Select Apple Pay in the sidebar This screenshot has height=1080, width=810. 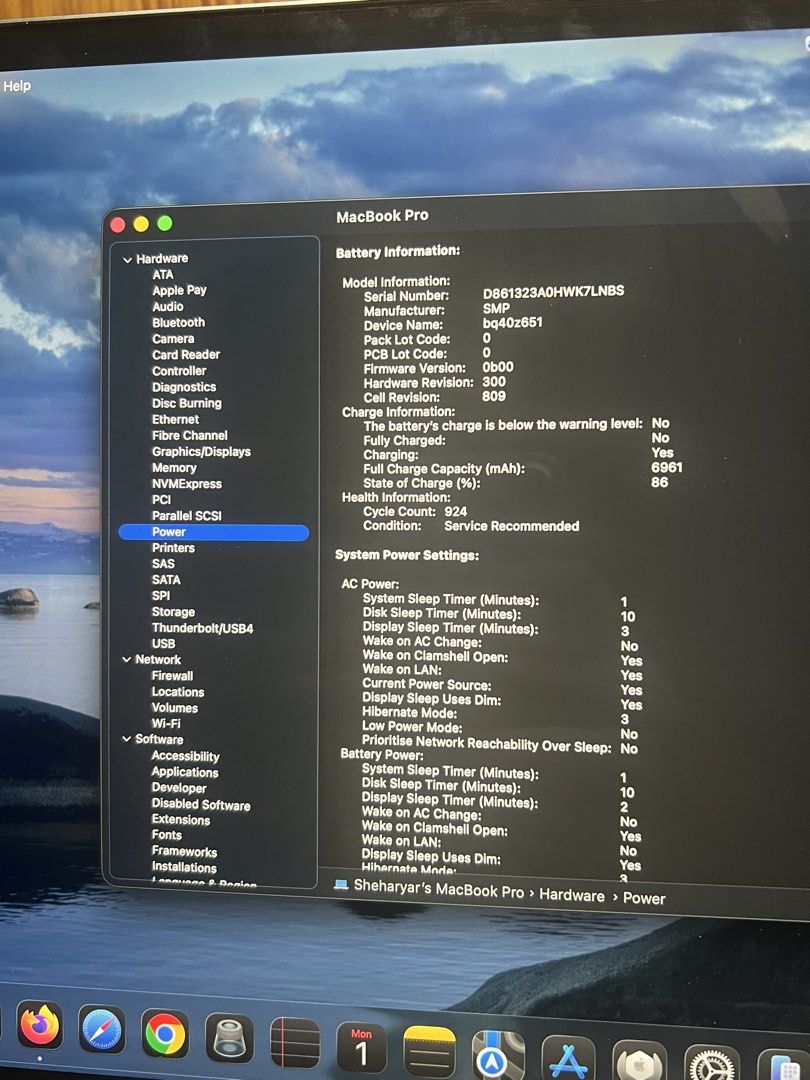click(179, 290)
